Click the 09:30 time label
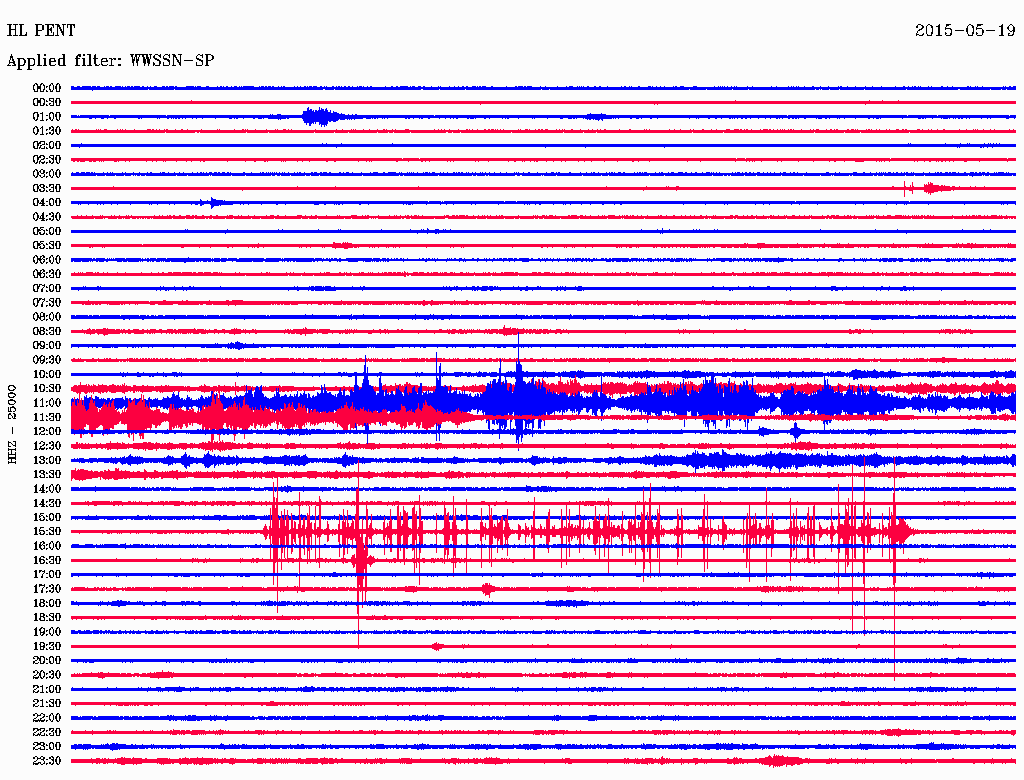Screen dimensions: 1024x780 tap(47, 360)
